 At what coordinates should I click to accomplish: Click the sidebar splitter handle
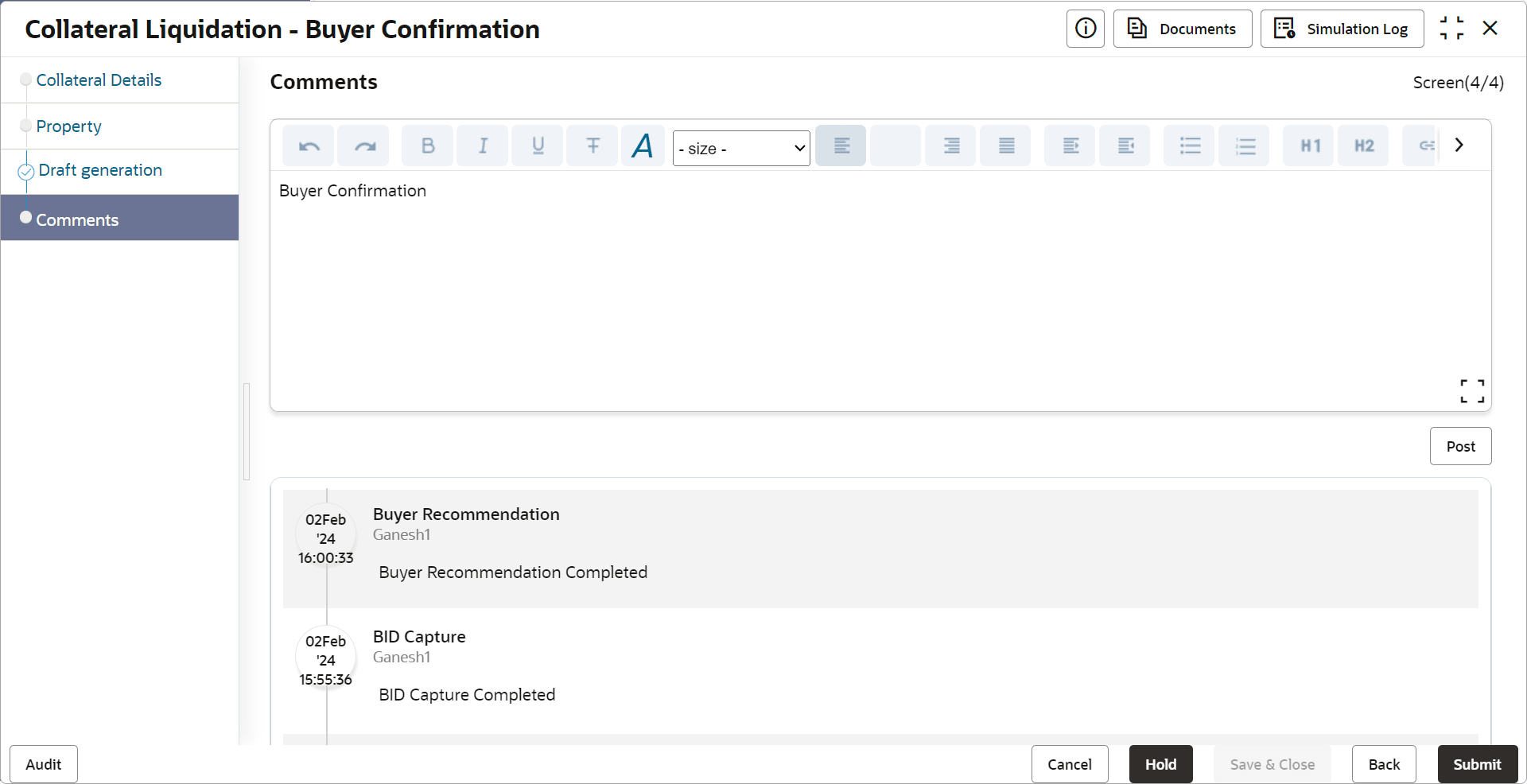coord(247,432)
